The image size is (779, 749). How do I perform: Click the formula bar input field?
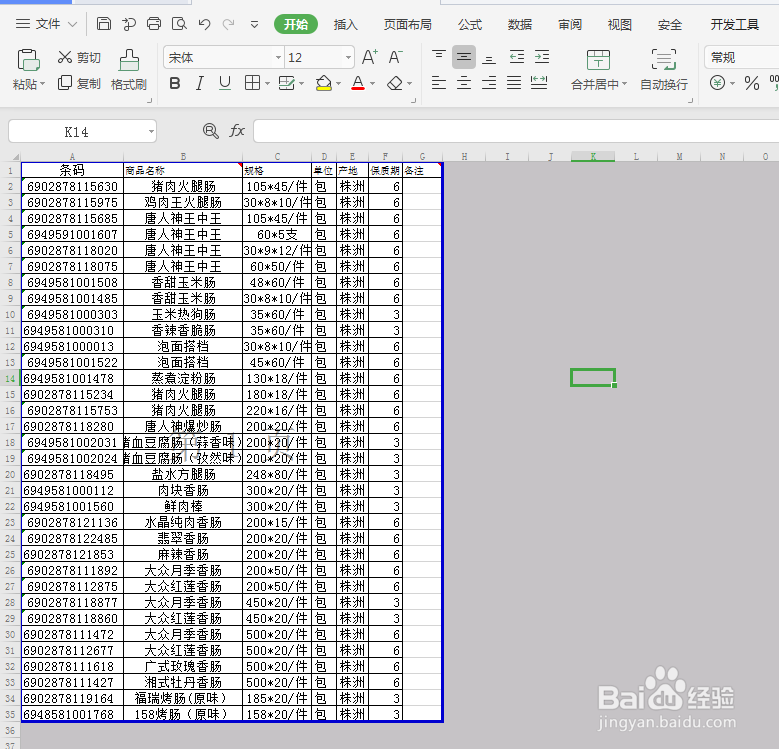516,132
